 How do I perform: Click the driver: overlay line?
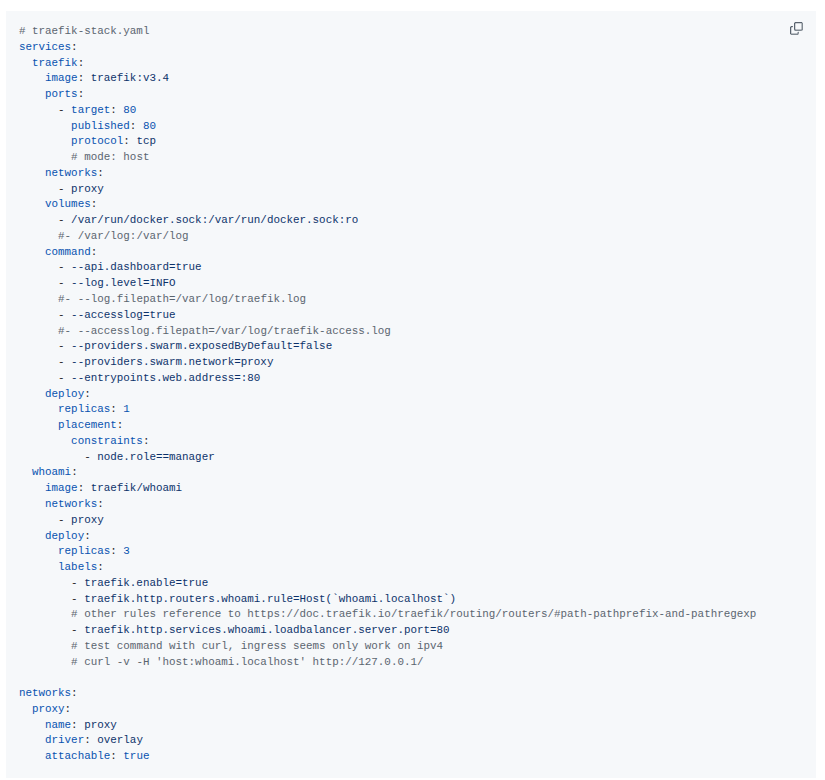[x=94, y=740]
